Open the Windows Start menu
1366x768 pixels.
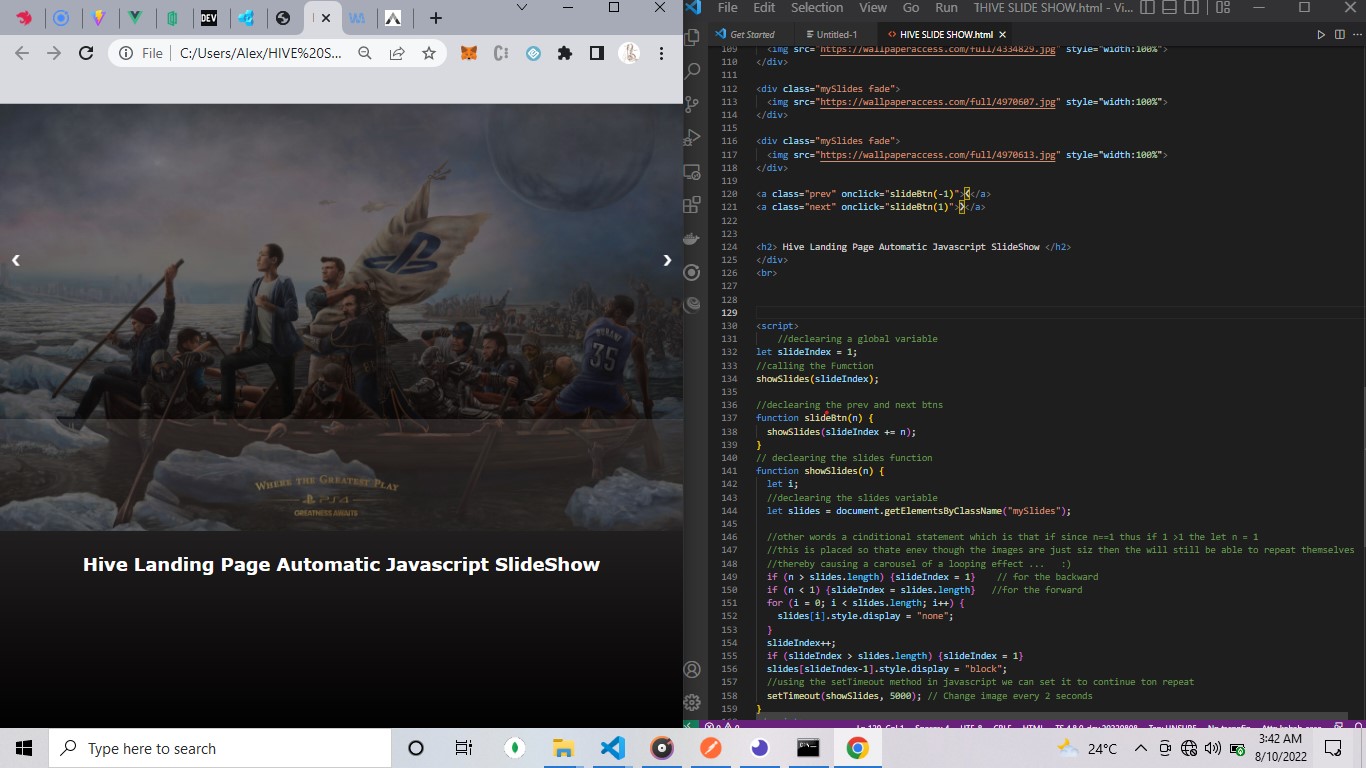pyautogui.click(x=24, y=748)
